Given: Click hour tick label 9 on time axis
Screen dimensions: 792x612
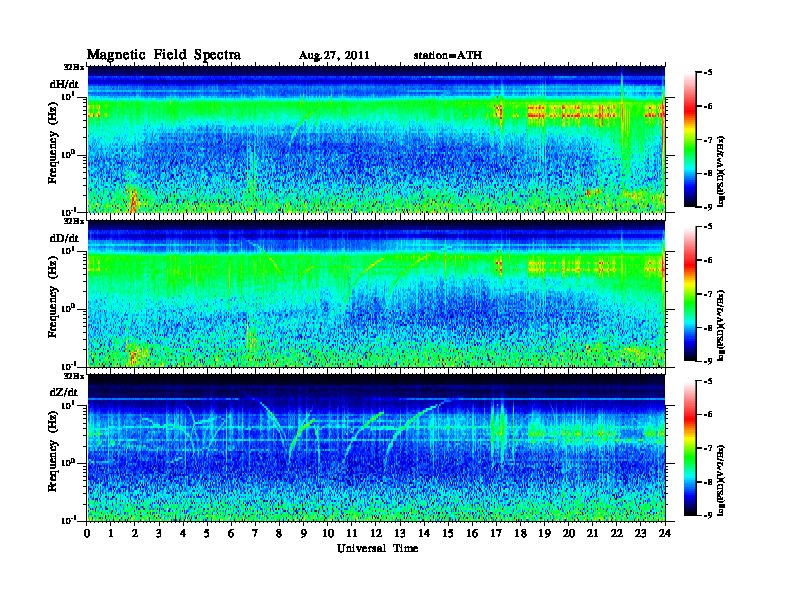Looking at the screenshot, I should click(304, 533).
